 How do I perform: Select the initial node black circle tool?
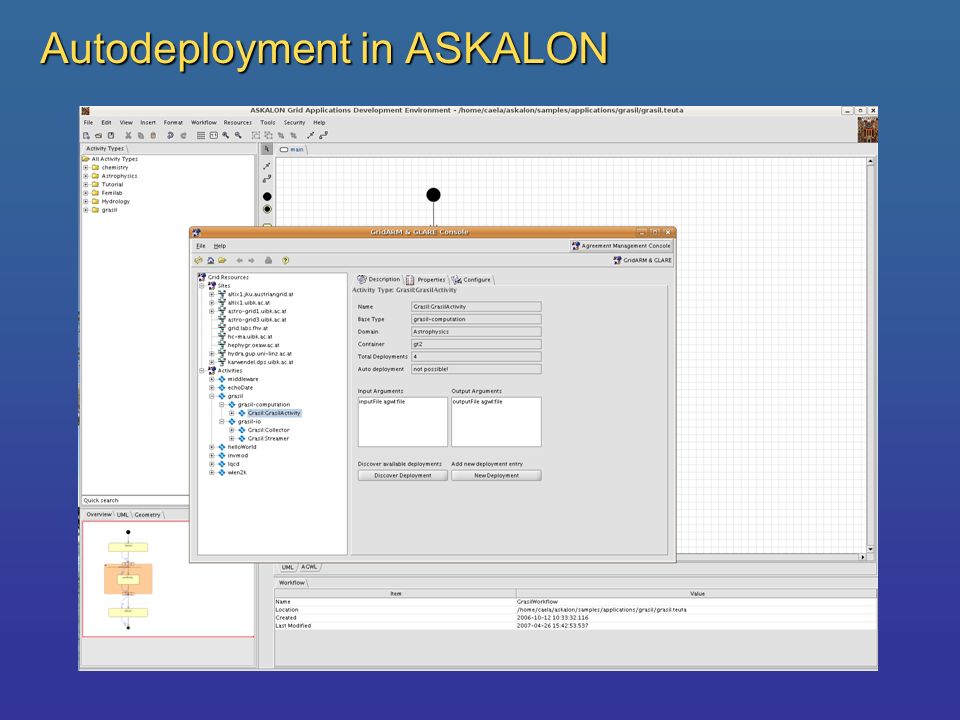pos(267,197)
